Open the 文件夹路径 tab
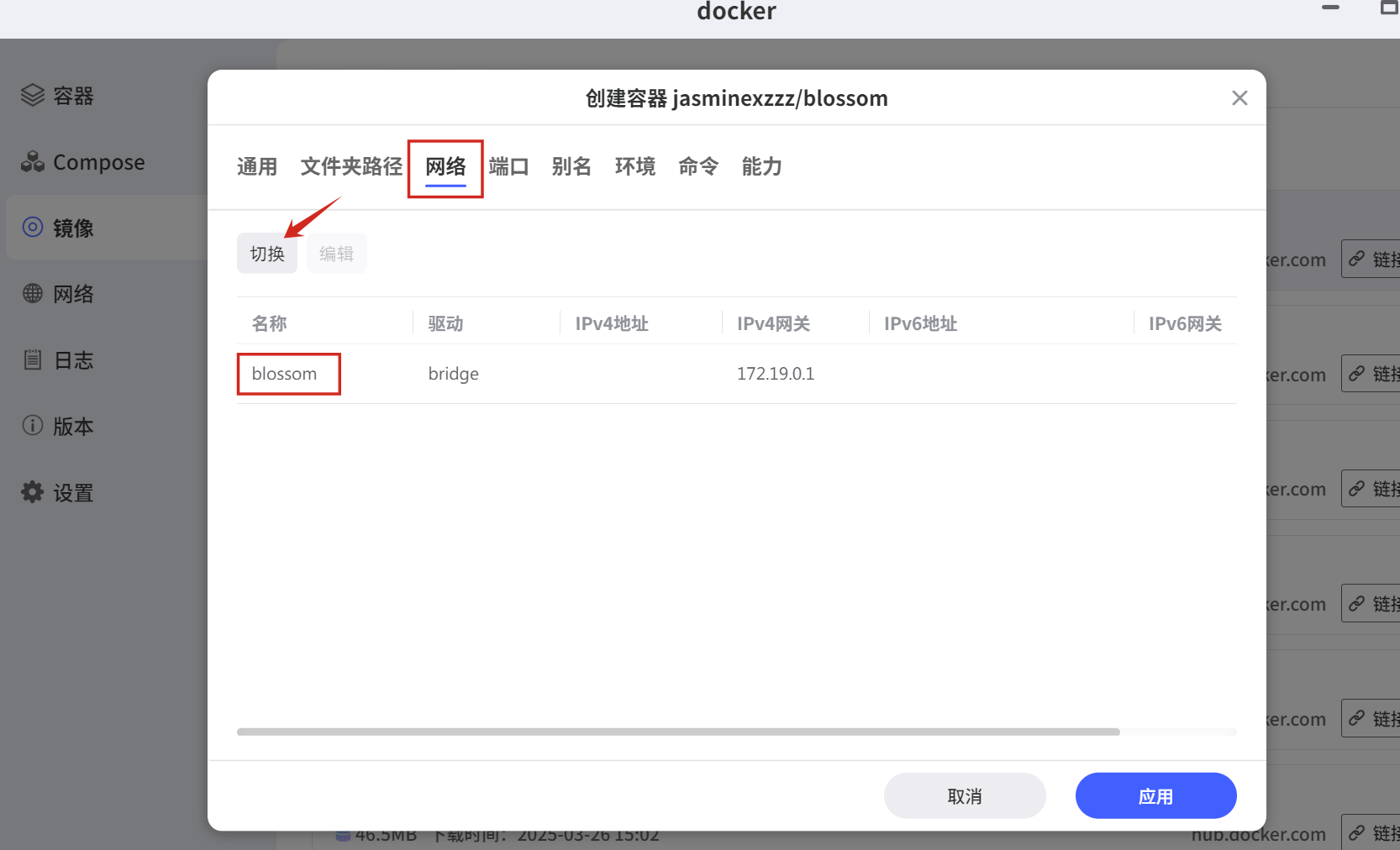1400x850 pixels. tap(351, 167)
